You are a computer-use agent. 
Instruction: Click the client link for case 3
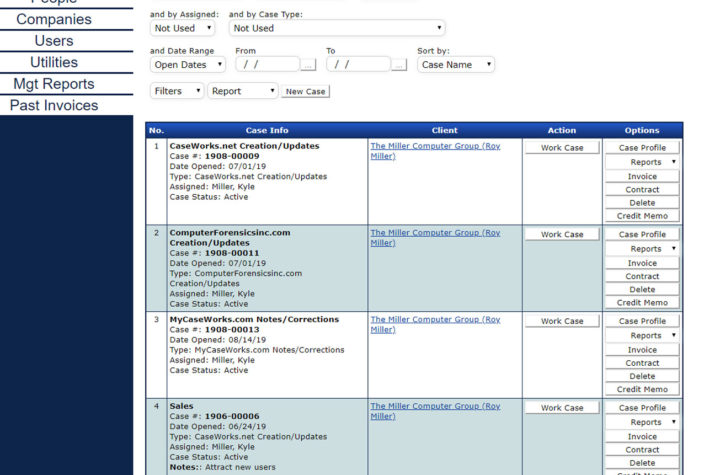(x=435, y=324)
